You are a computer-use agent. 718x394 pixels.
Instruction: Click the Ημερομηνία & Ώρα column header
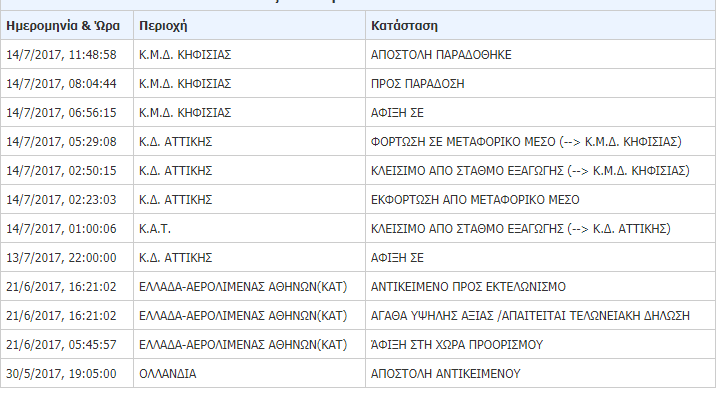coord(63,26)
